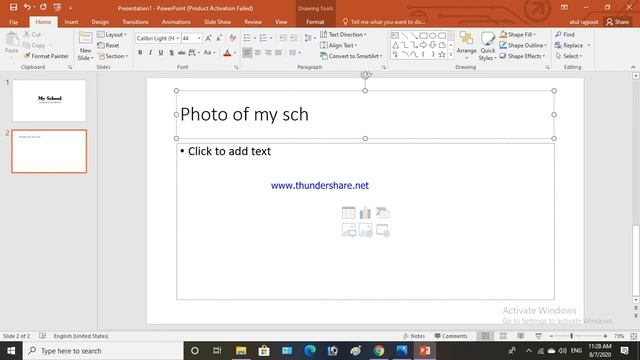Select slide 1 thumbnail My School
The width and height of the screenshot is (640, 360).
point(49,101)
